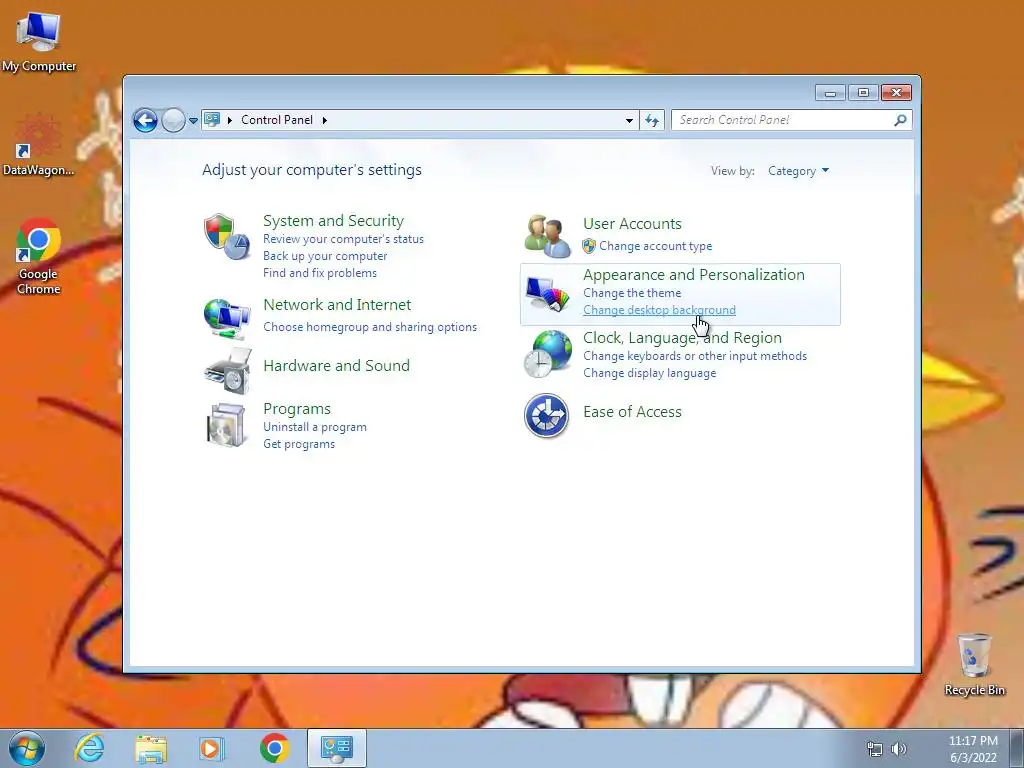Open the Programs category
The image size is (1024, 768).
pyautogui.click(x=296, y=409)
